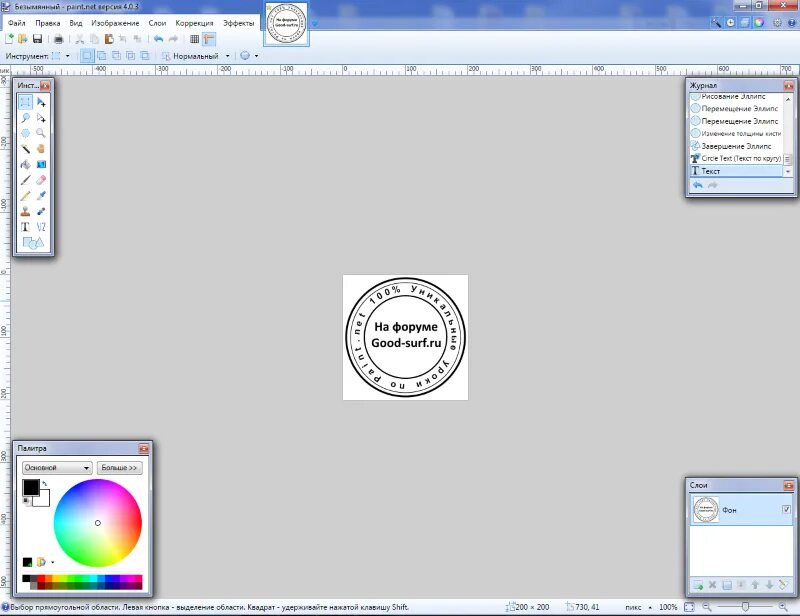This screenshot has width=800, height=616.
Task: Click the Текст entry in Журнал
Action: 736,171
